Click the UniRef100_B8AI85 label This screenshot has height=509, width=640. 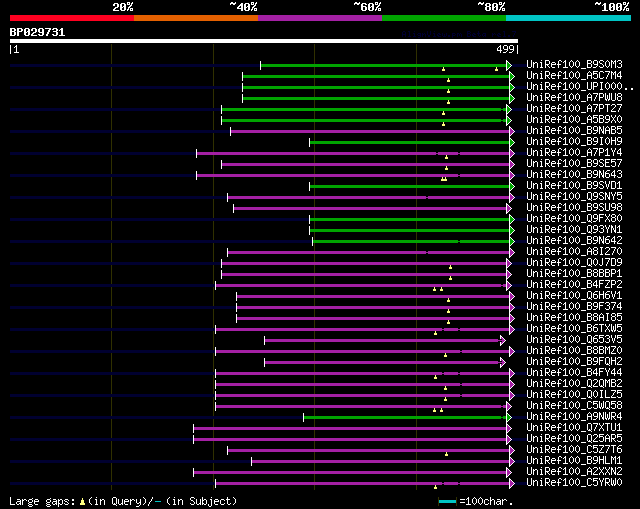point(574,318)
